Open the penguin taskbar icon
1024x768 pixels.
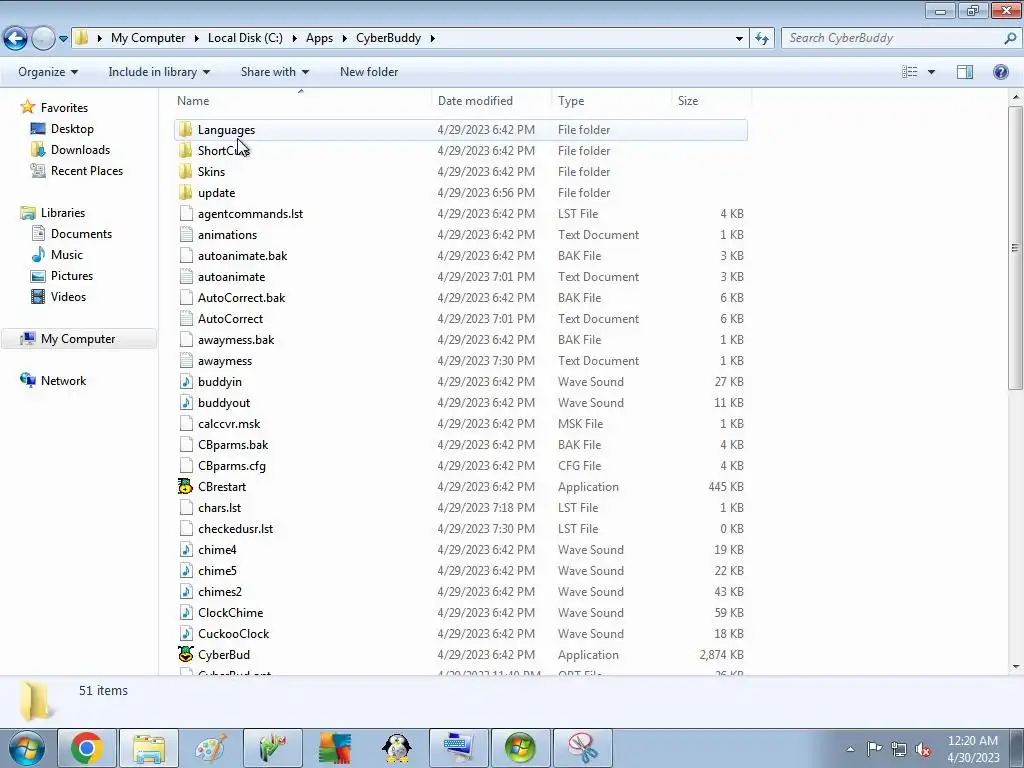click(x=396, y=748)
